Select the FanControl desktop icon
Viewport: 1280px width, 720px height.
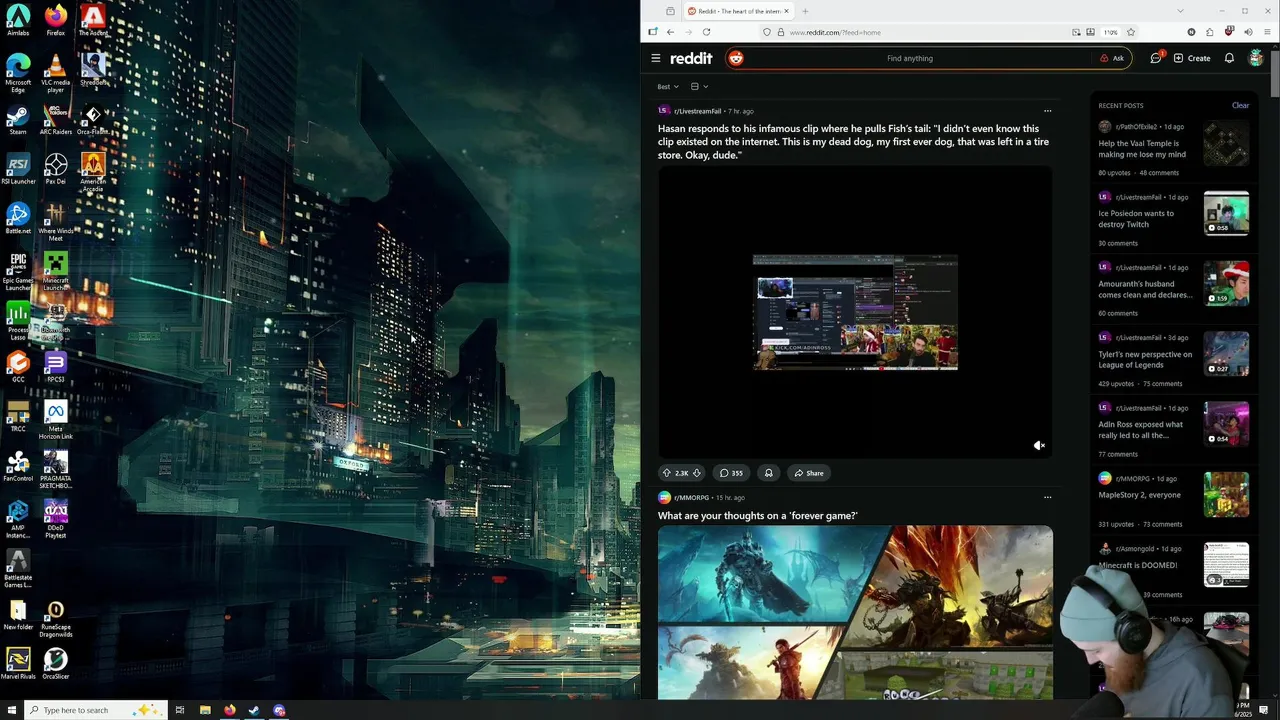tap(18, 465)
